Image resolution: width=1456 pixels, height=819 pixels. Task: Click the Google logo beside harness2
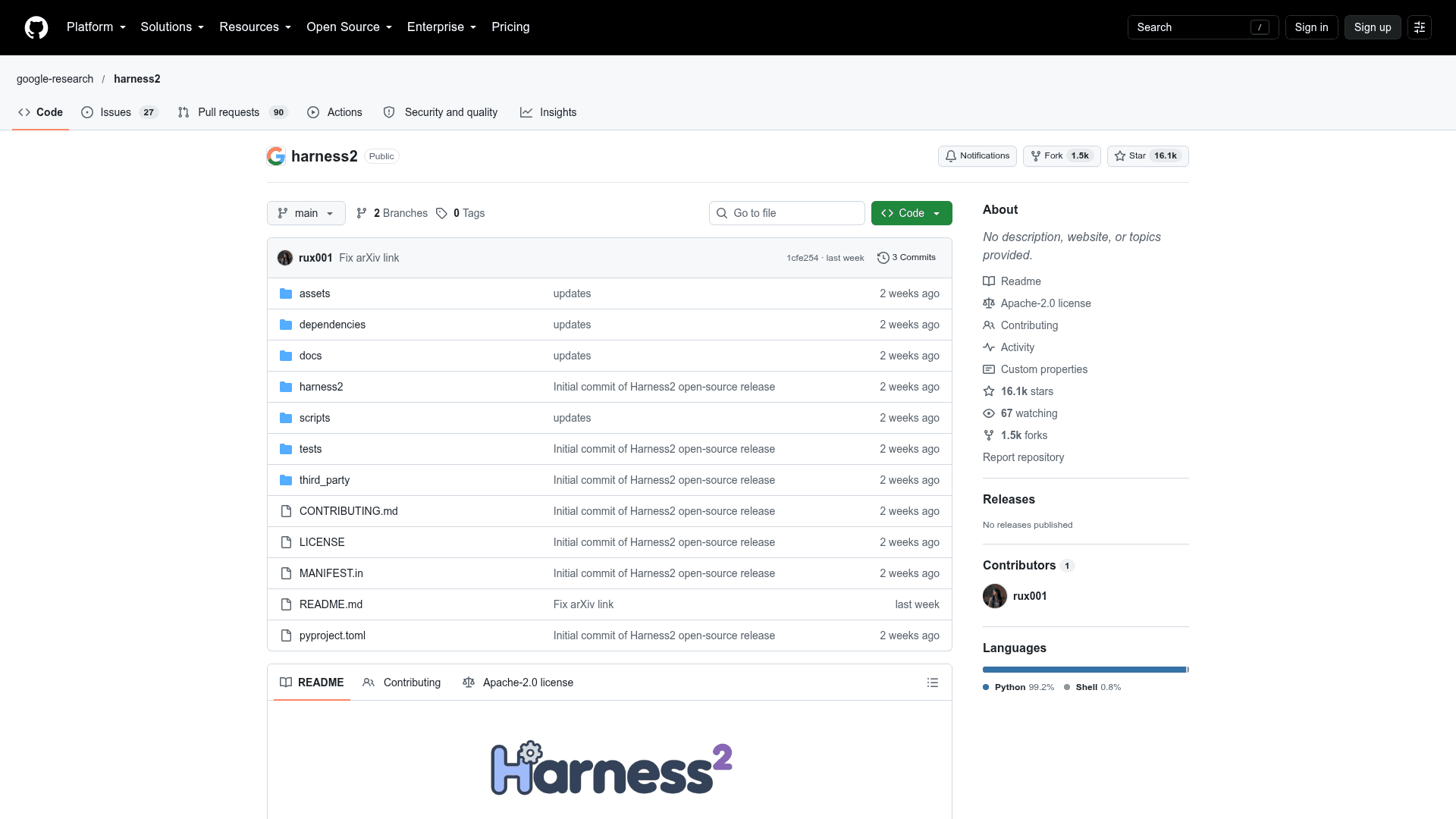point(276,156)
